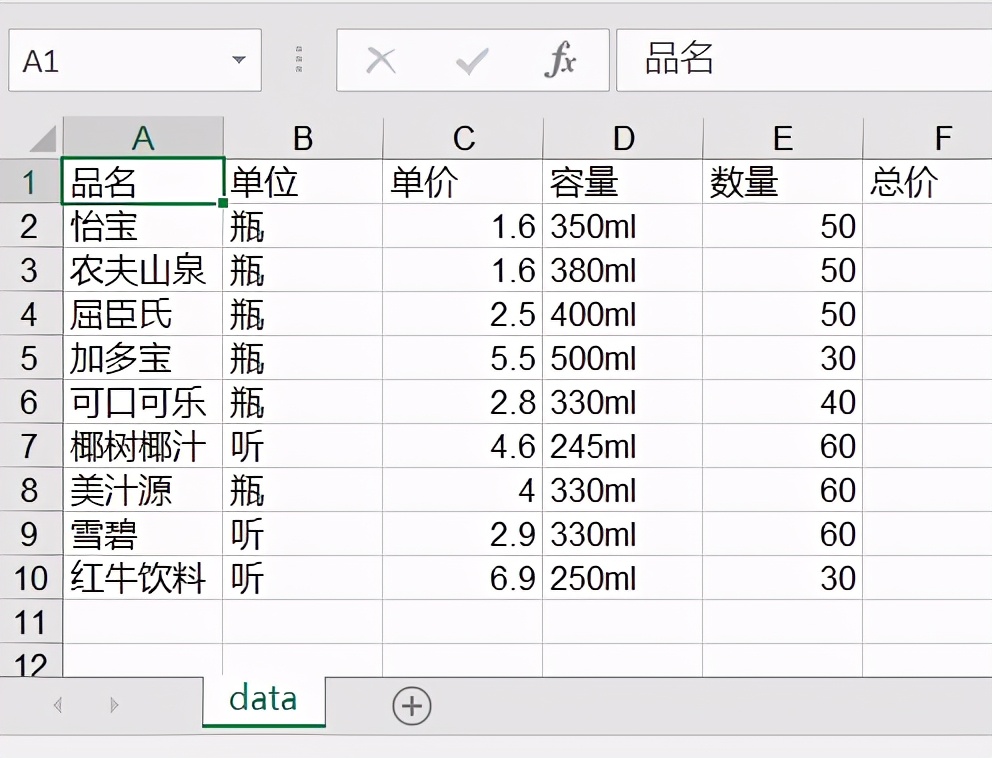Image resolution: width=992 pixels, height=758 pixels.
Task: Click the Enter checkmark formula bar icon
Action: (472, 61)
